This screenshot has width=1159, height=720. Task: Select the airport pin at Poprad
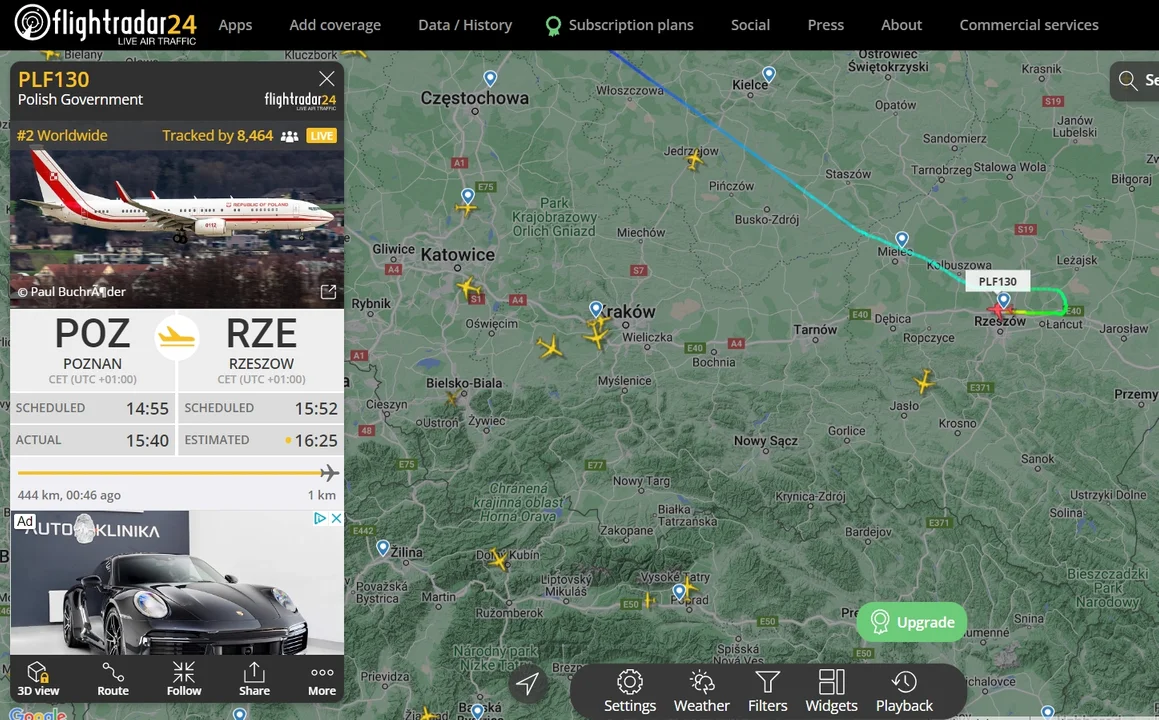(x=679, y=591)
